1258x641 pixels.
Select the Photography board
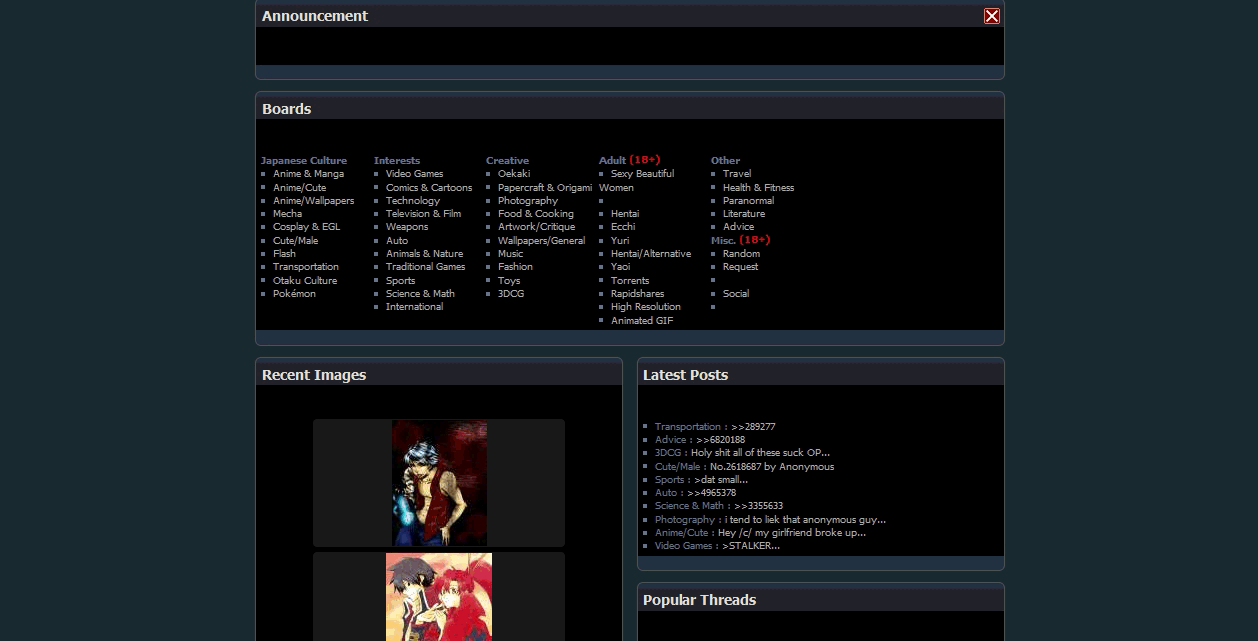pyautogui.click(x=527, y=201)
